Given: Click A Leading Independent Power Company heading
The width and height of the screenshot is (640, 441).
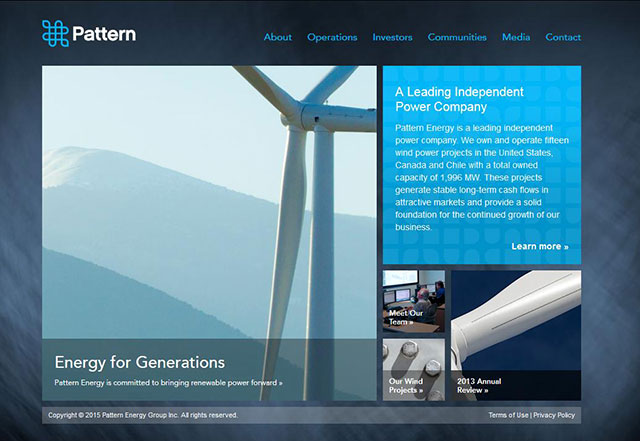Looking at the screenshot, I should (x=459, y=99).
